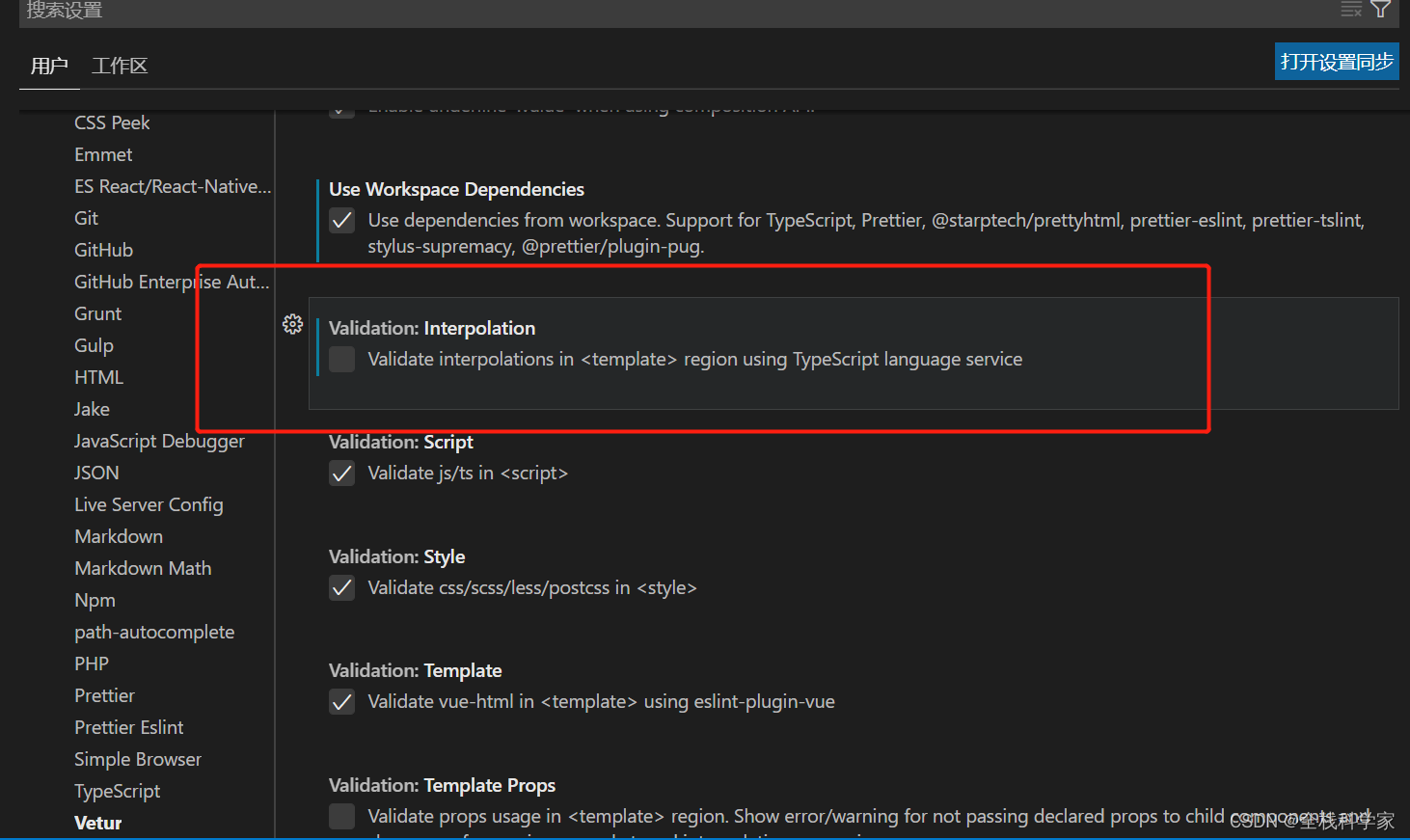The image size is (1410, 840).
Task: Enable Validation: Template Props checkbox
Action: click(341, 817)
